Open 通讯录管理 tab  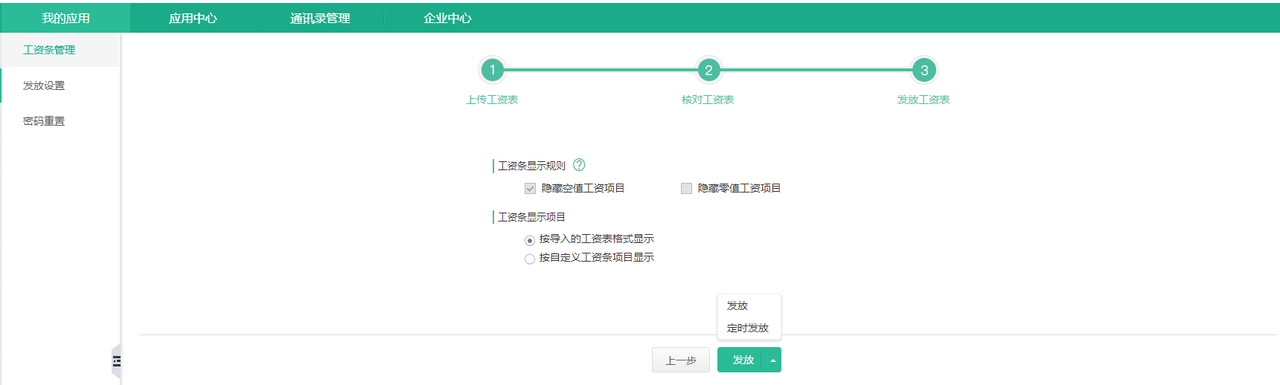(x=320, y=18)
